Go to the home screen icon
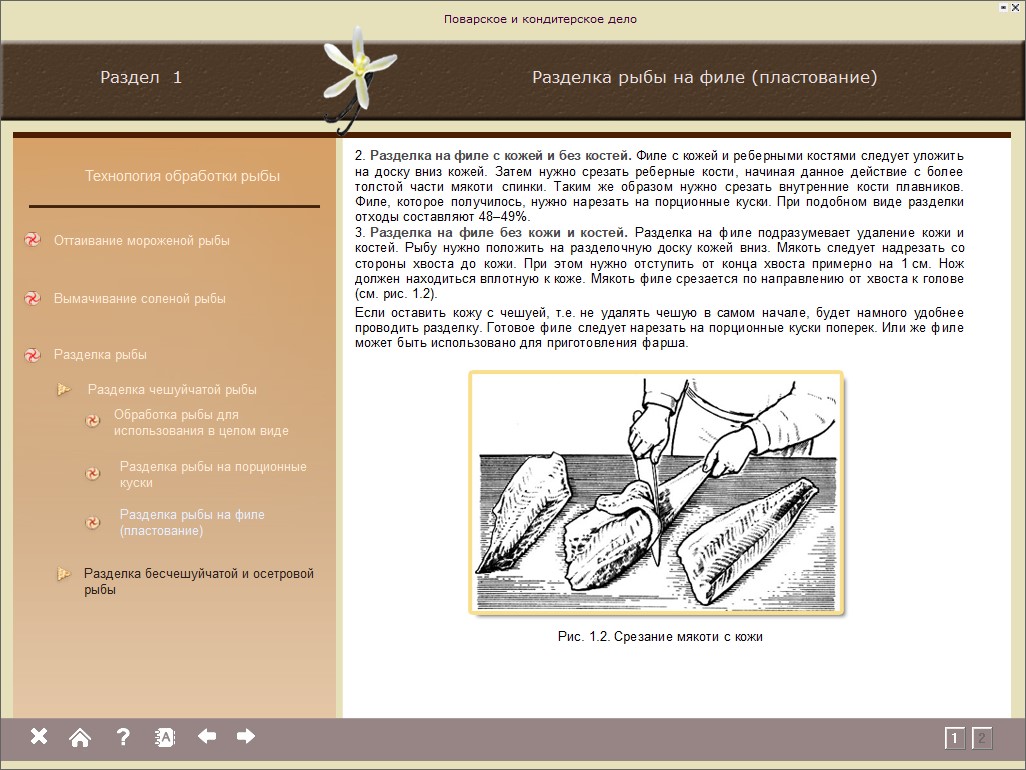 80,737
